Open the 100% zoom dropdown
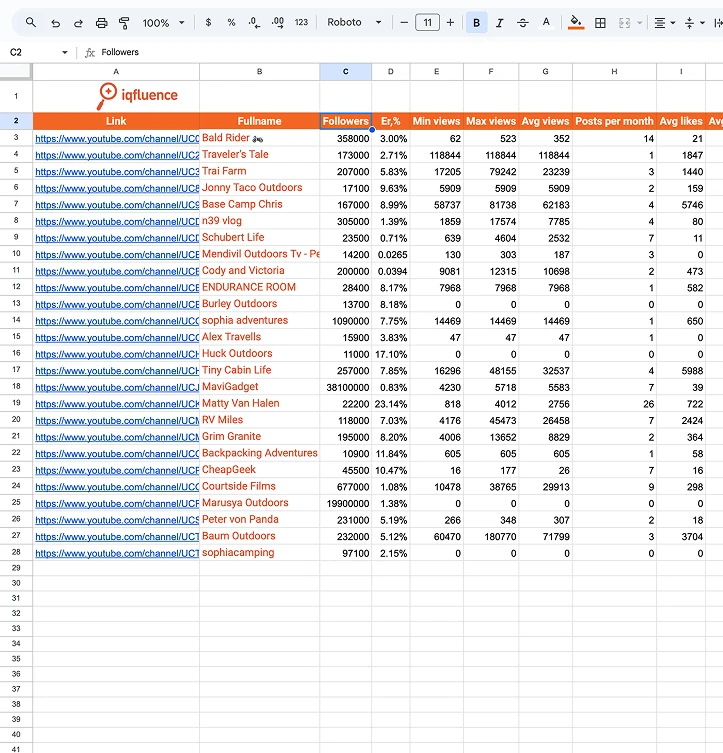Screen dimensions: 723x753 pyautogui.click(x=163, y=23)
